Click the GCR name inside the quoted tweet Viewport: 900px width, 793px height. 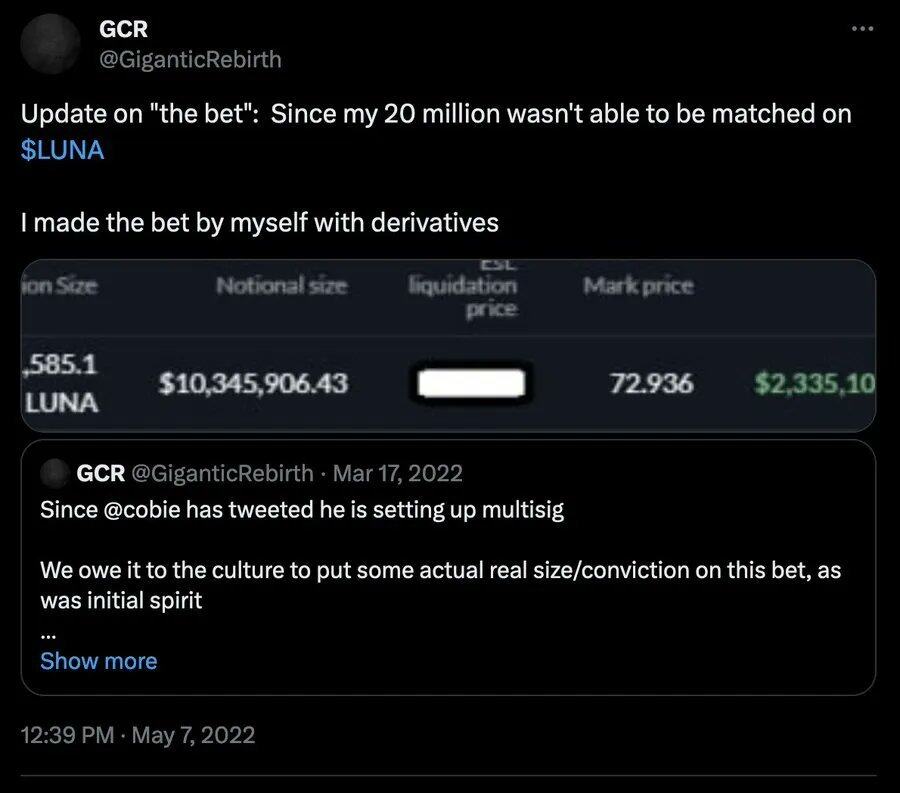pos(100,473)
